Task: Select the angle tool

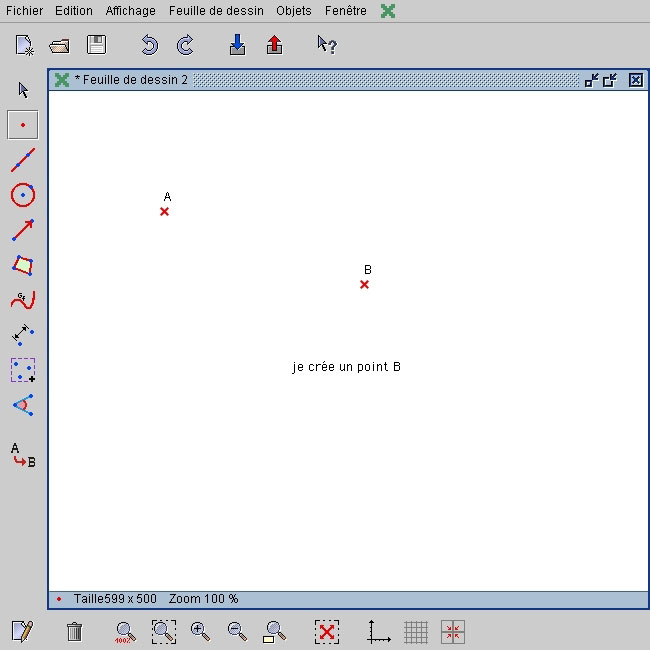Action: point(22,405)
